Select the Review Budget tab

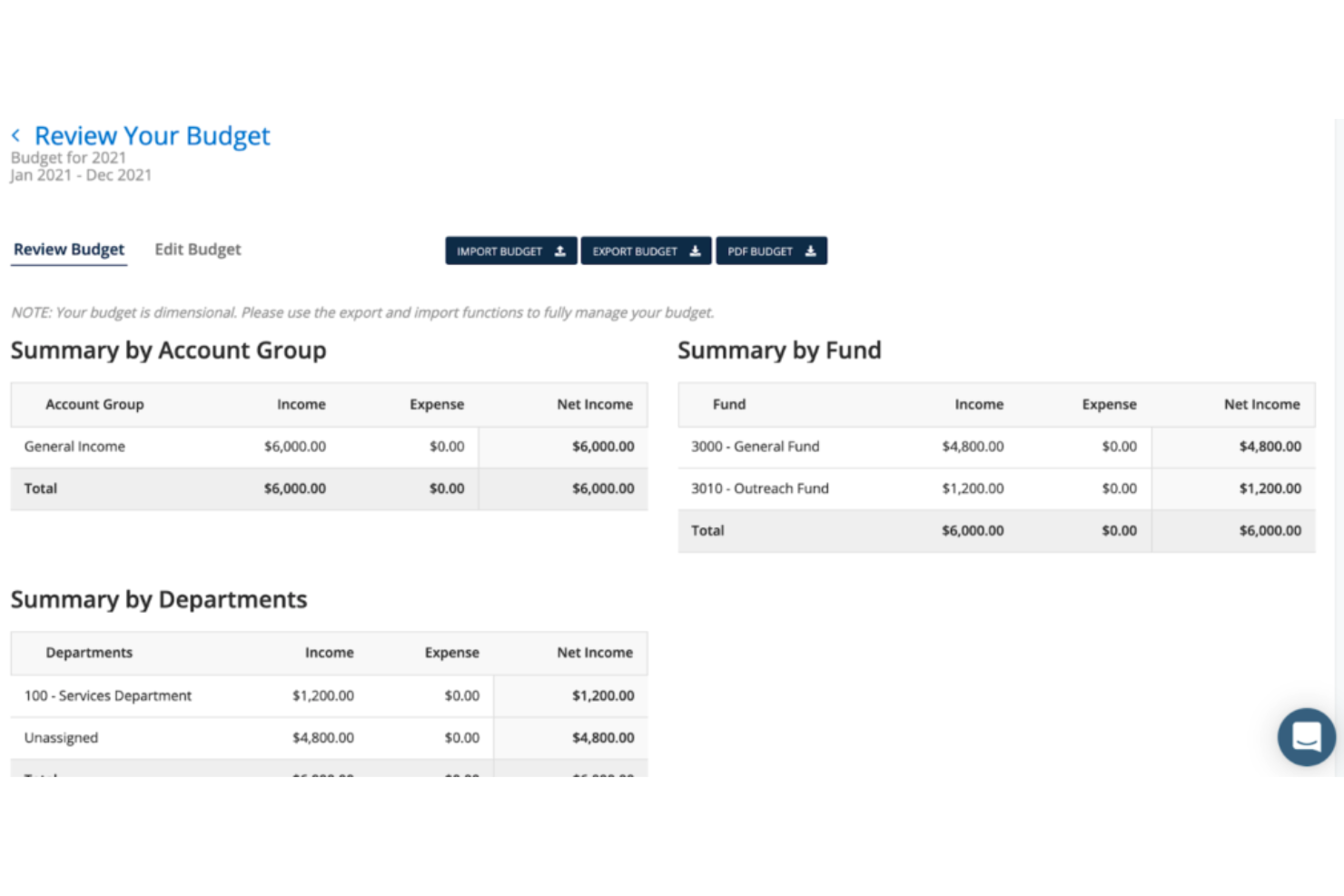point(68,249)
